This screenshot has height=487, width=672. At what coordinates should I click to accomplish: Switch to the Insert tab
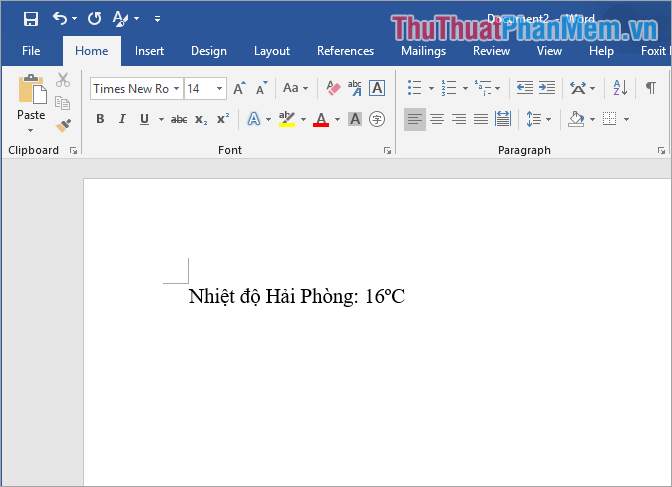[x=149, y=51]
